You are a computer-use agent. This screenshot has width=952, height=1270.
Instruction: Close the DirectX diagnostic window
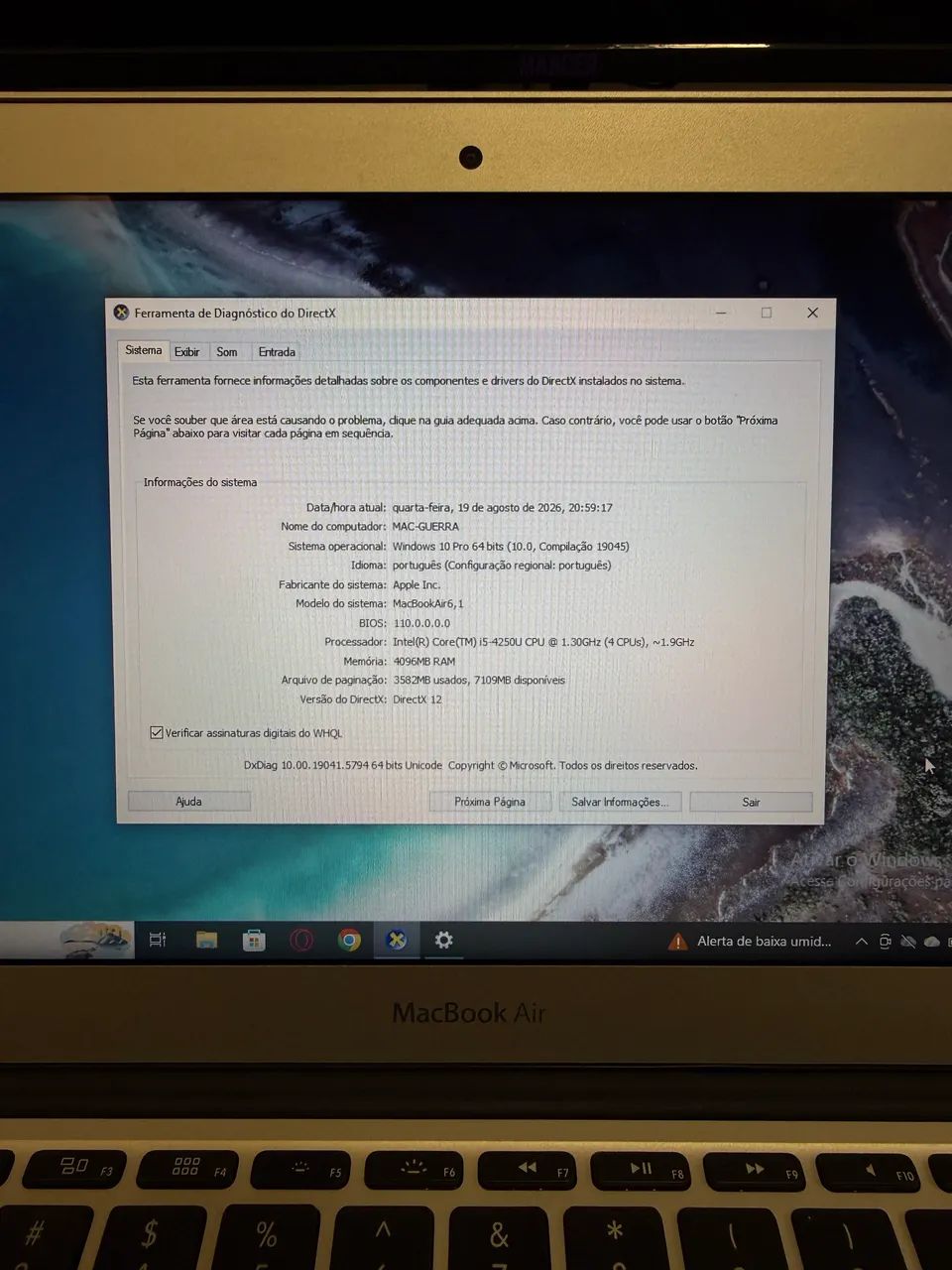tap(812, 313)
